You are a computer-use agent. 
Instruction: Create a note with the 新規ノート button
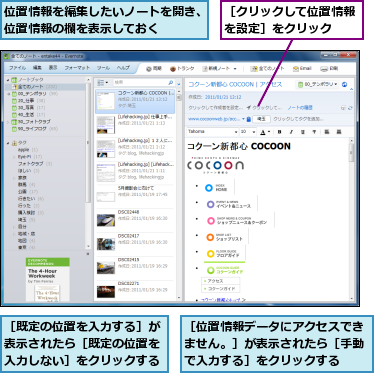point(216,69)
